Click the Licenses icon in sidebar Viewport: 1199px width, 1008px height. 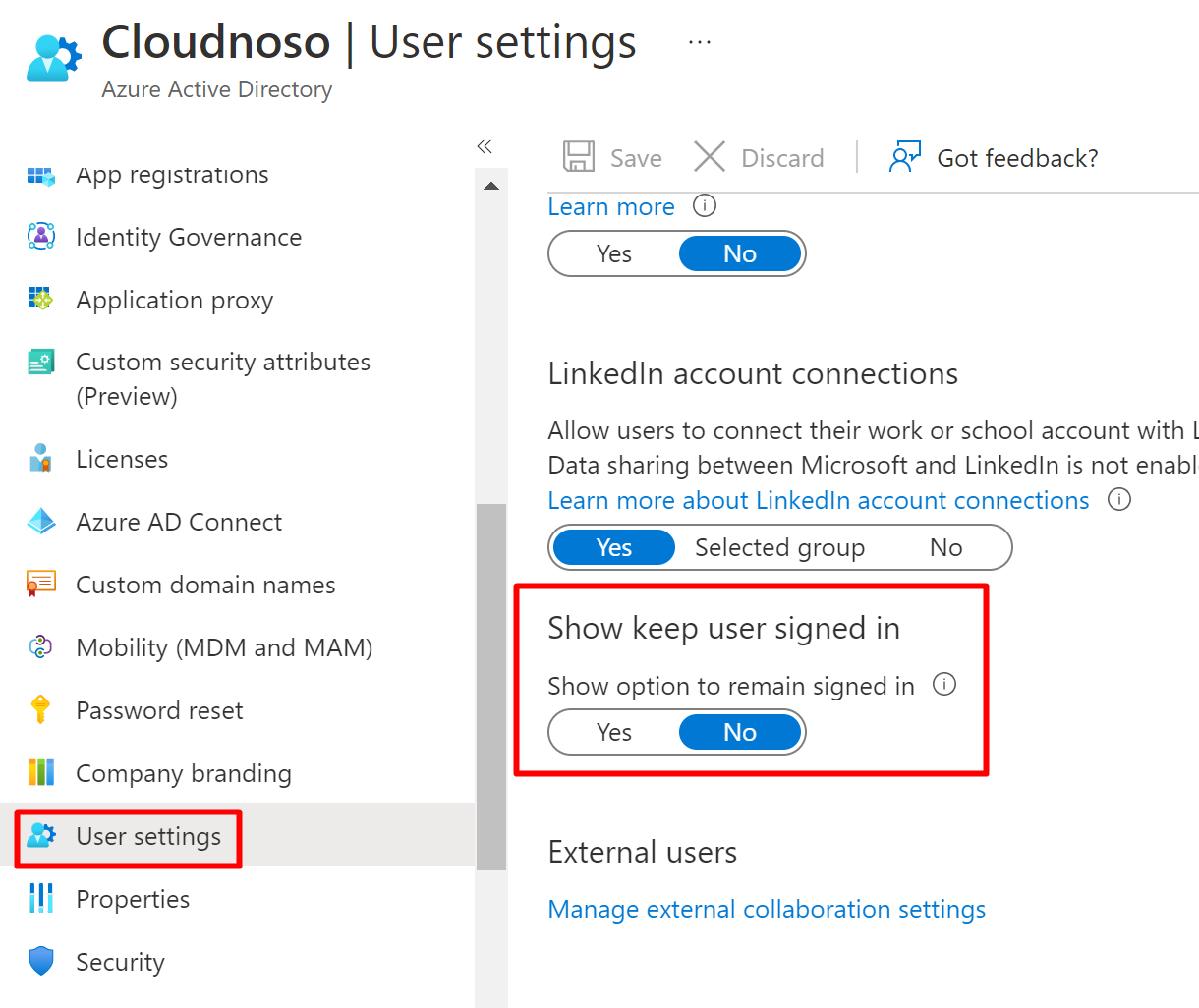point(41,459)
